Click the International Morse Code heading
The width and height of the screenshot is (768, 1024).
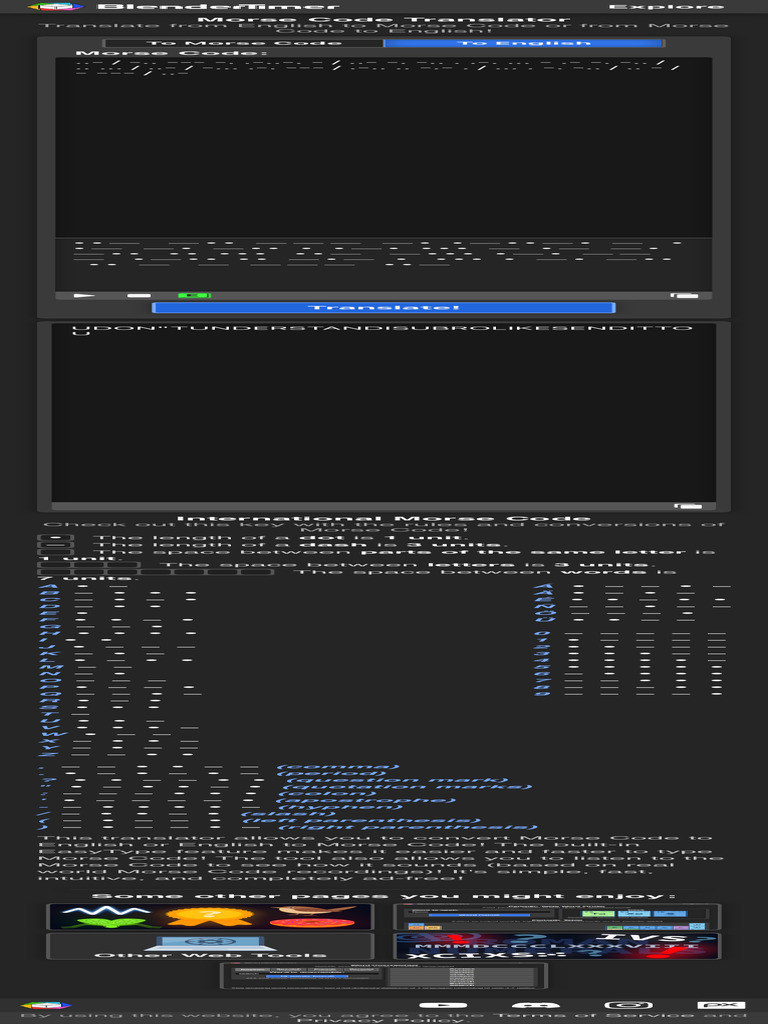383,519
